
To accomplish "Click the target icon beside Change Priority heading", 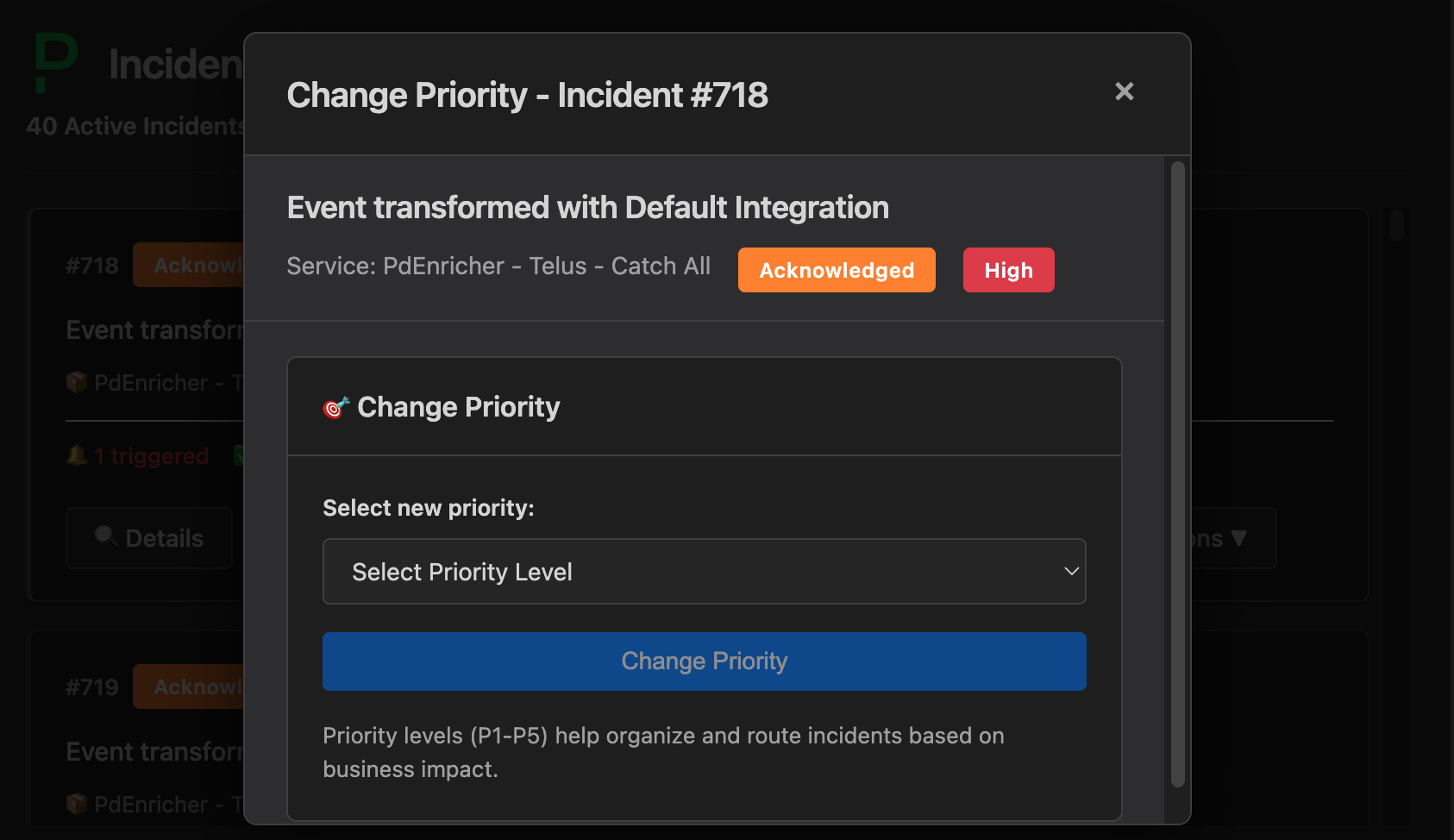I will point(335,407).
